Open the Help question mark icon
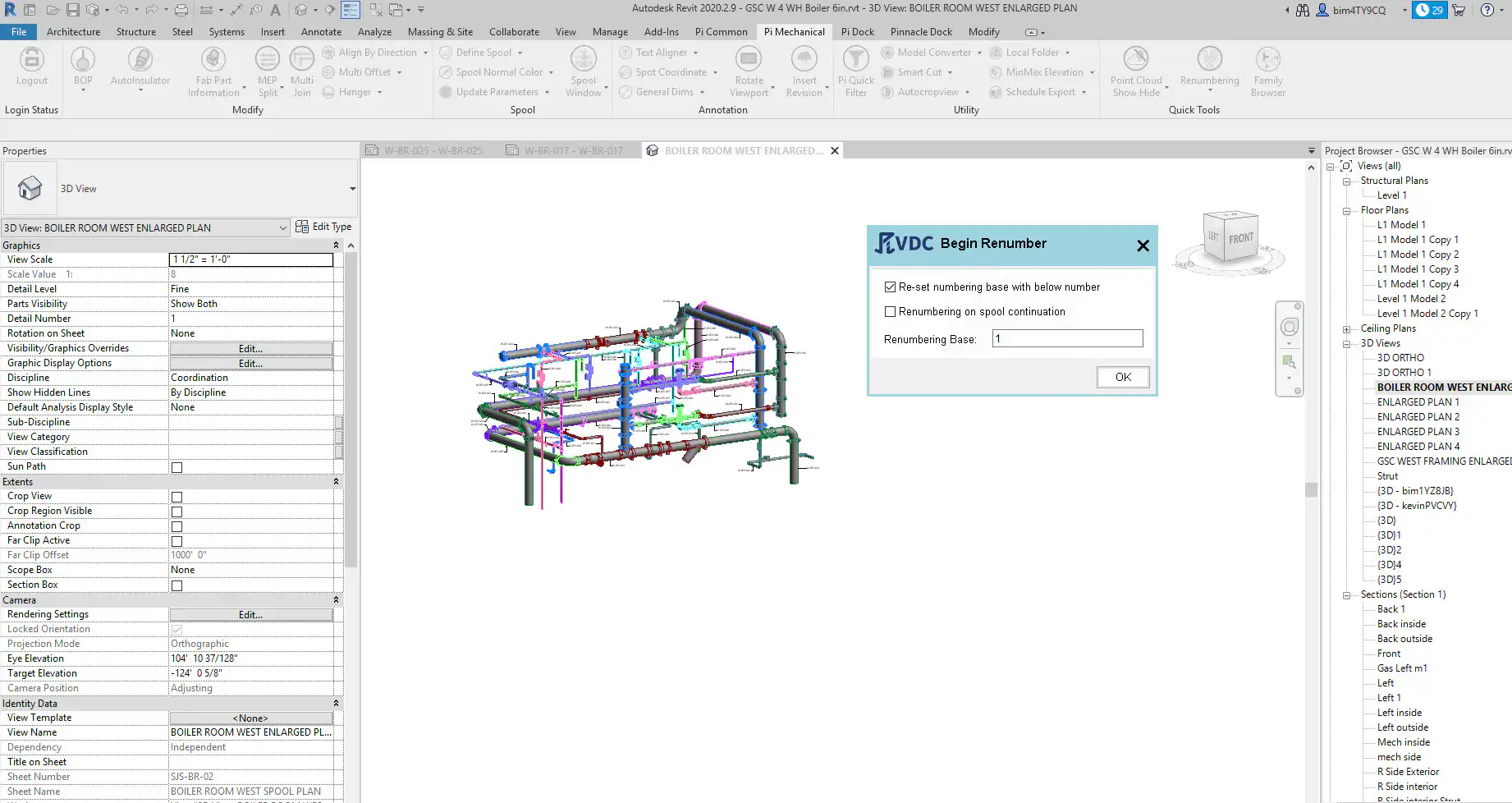The height and width of the screenshot is (803, 1512). click(x=1487, y=10)
